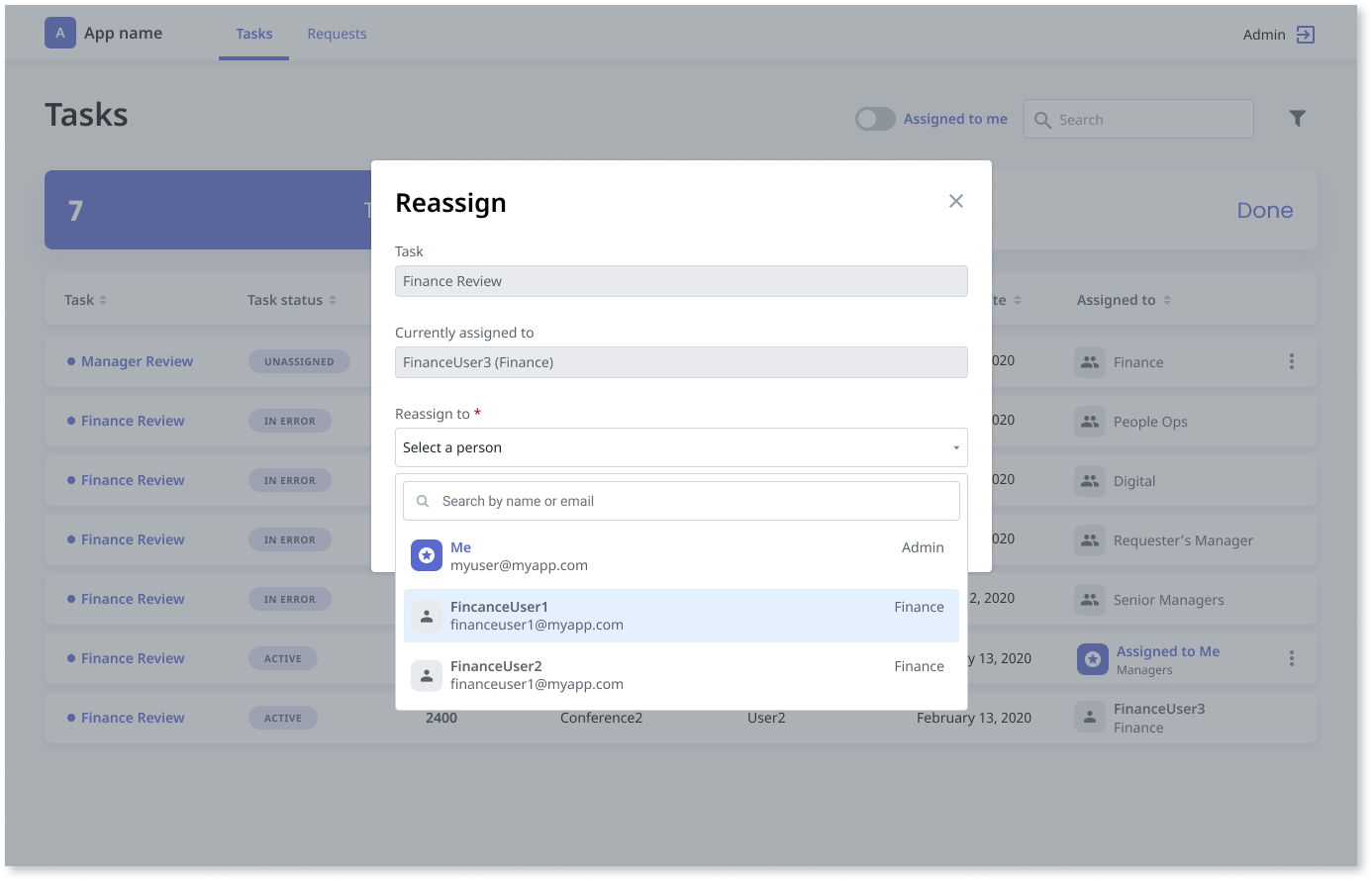This screenshot has height=881, width=1372.
Task: Click the Senior Managers group icon
Action: click(1090, 599)
